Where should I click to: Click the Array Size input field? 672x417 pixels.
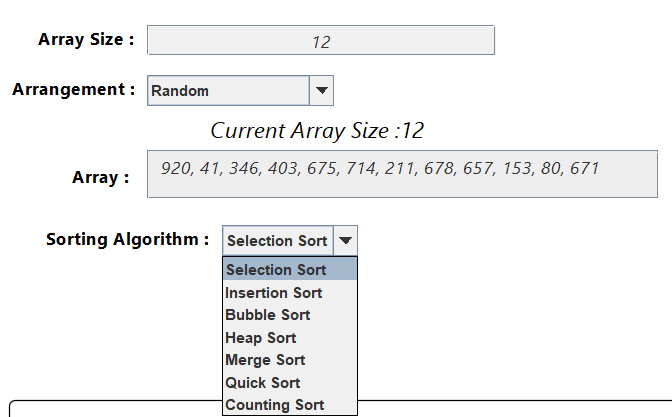tap(321, 40)
